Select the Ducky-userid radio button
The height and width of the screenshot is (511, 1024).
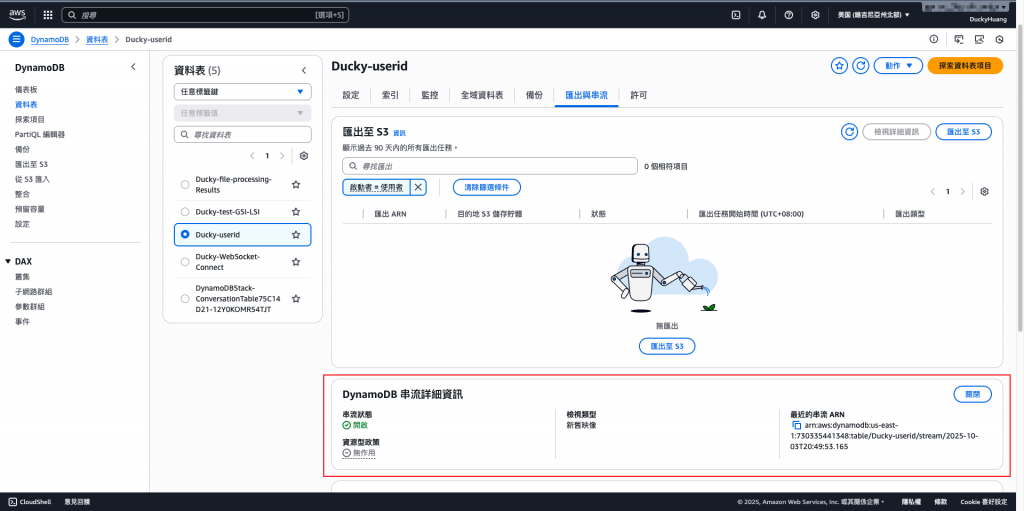[185, 234]
